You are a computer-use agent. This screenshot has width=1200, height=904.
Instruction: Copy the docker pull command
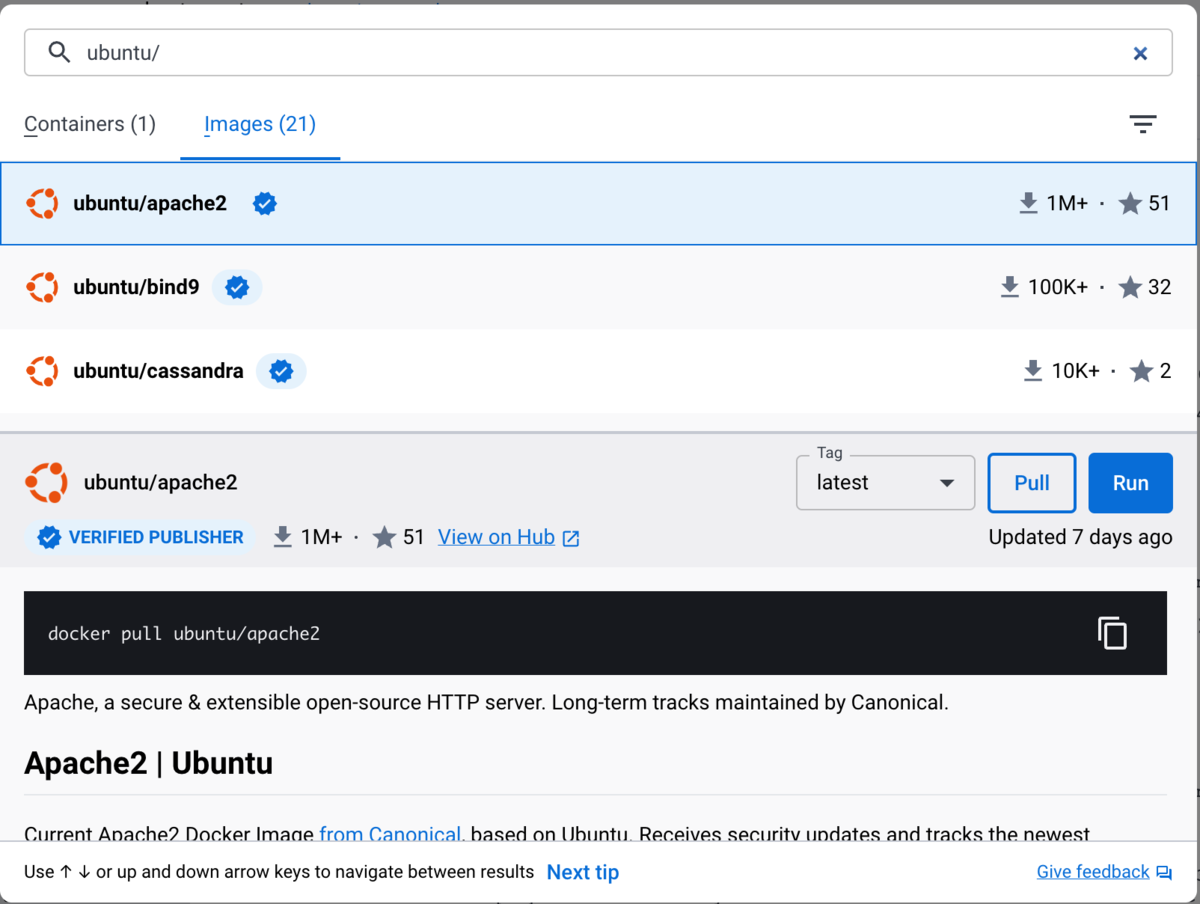point(1112,633)
